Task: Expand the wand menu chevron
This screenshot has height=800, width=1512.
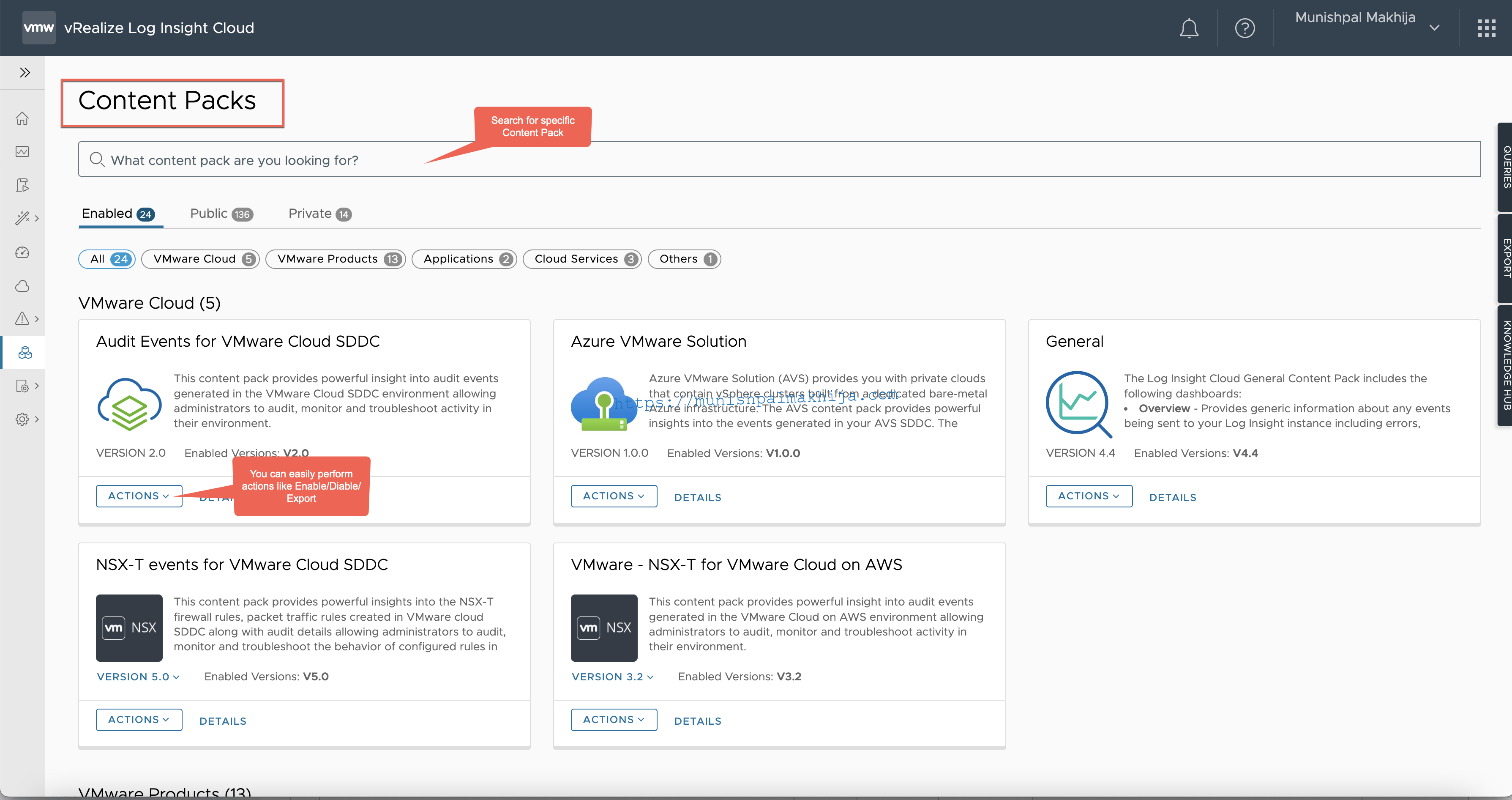Action: tap(37, 219)
